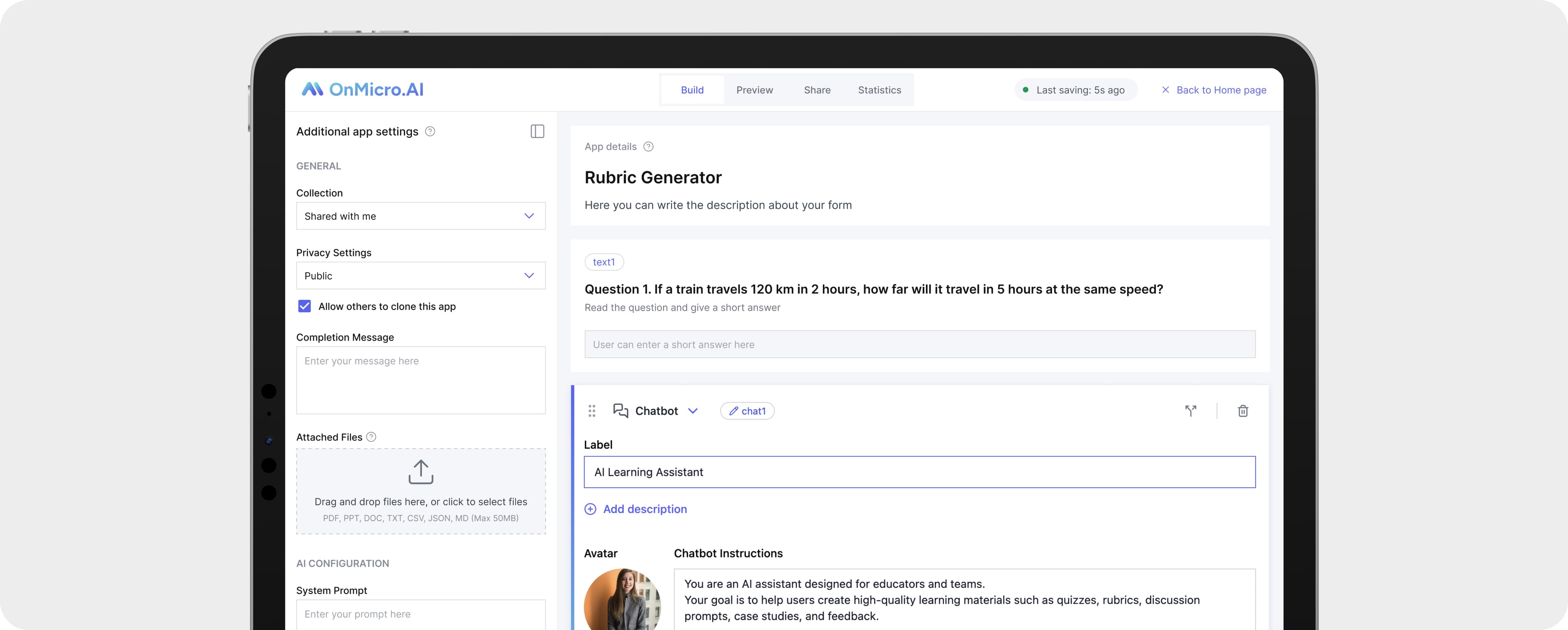Select the file drop zone to upload
The height and width of the screenshot is (630, 1568).
pos(421,491)
